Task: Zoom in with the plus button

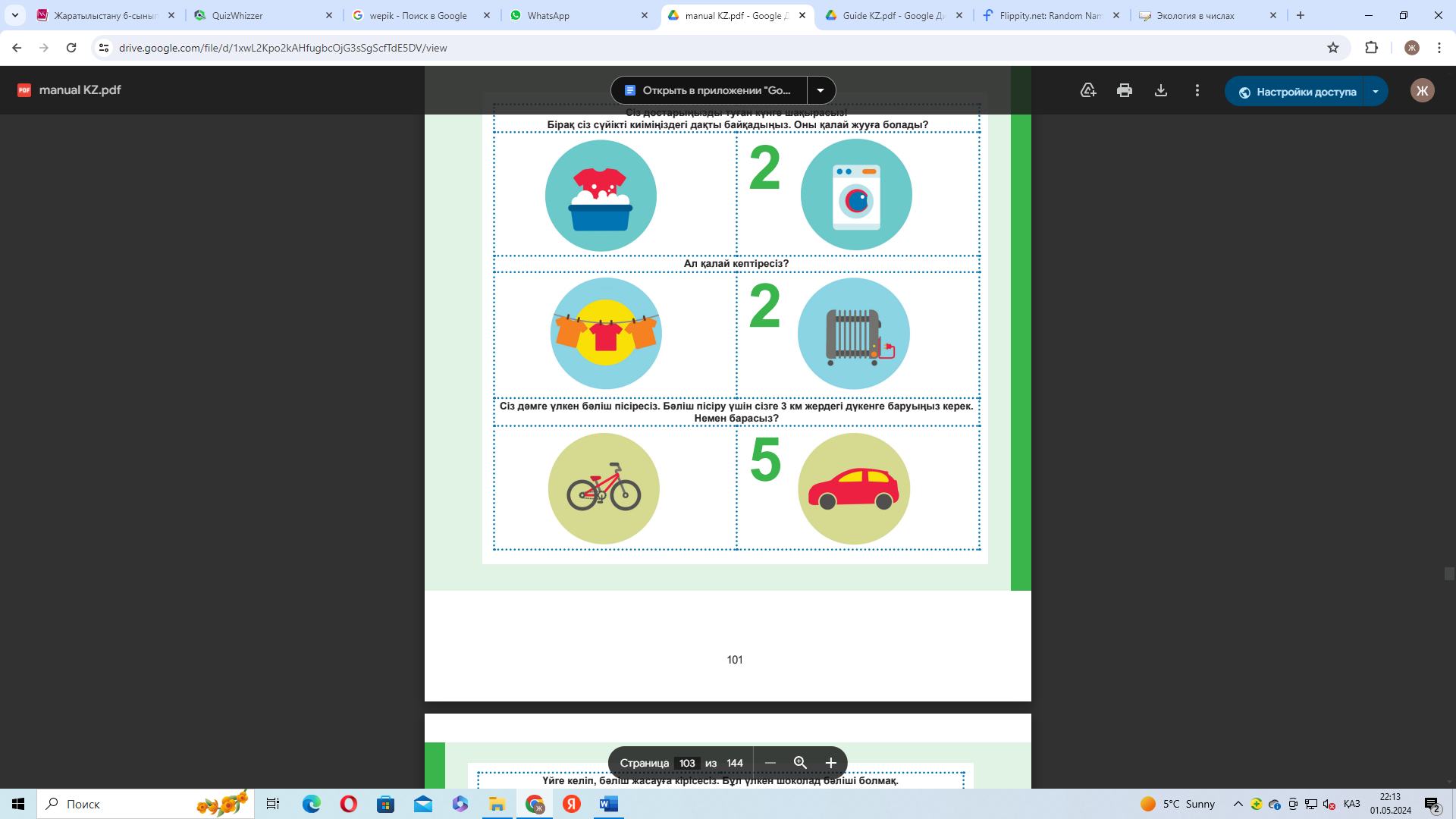Action: [830, 763]
